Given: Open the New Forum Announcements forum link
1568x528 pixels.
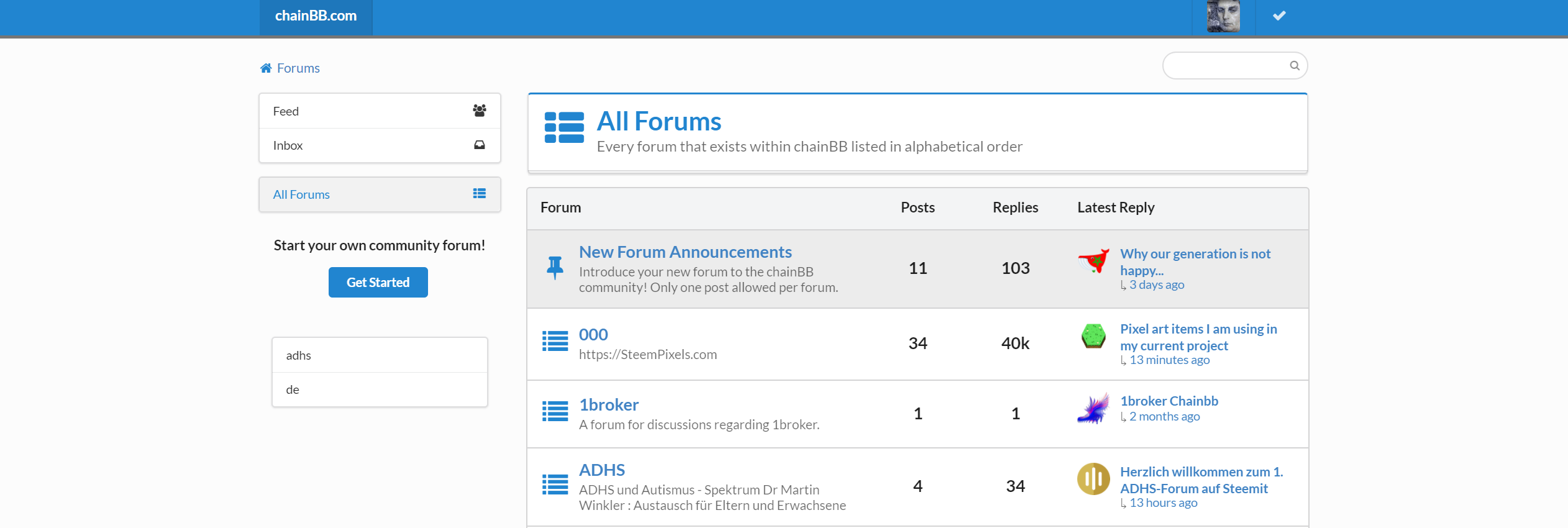Looking at the screenshot, I should (x=685, y=252).
